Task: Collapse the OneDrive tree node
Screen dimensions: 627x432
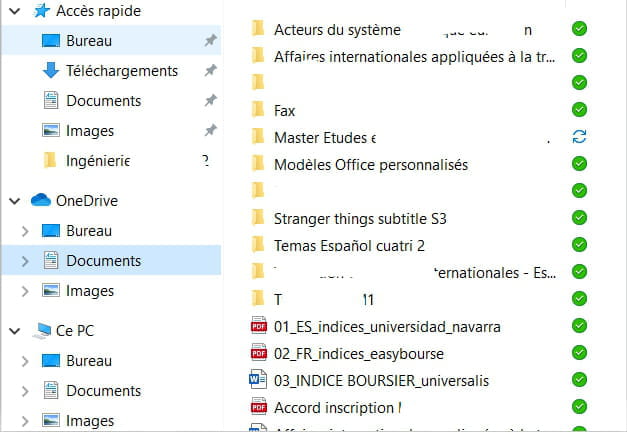Action: click(x=14, y=200)
